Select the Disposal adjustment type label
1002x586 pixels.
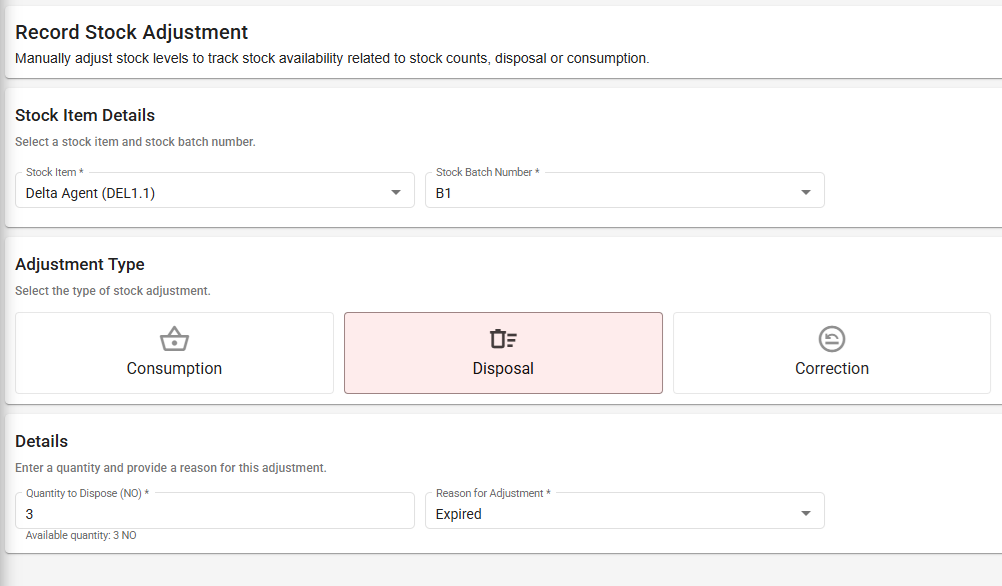(x=503, y=368)
